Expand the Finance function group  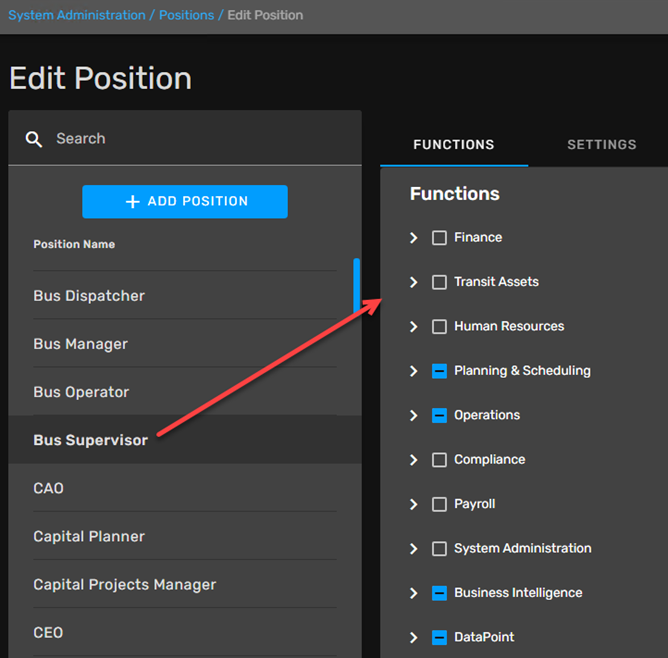414,238
